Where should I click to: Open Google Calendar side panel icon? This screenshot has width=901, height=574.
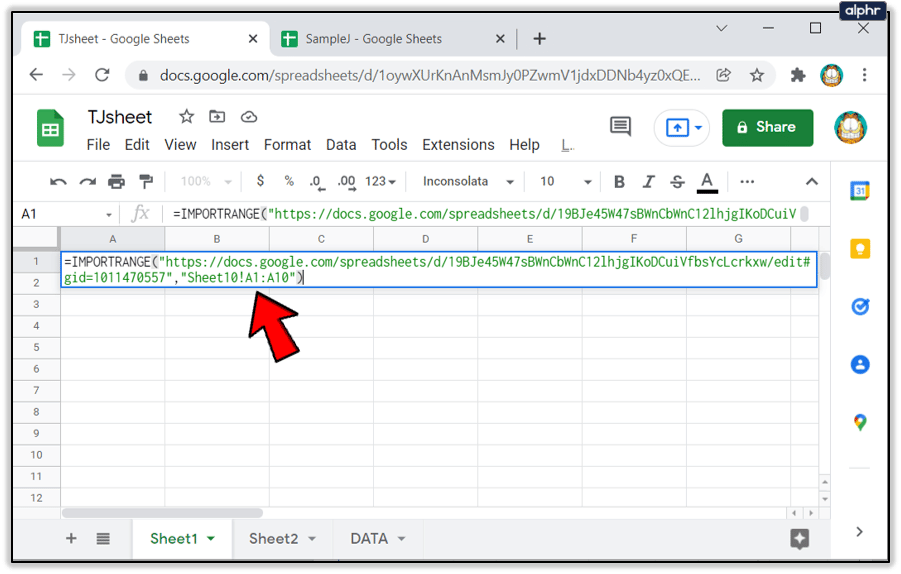click(860, 191)
